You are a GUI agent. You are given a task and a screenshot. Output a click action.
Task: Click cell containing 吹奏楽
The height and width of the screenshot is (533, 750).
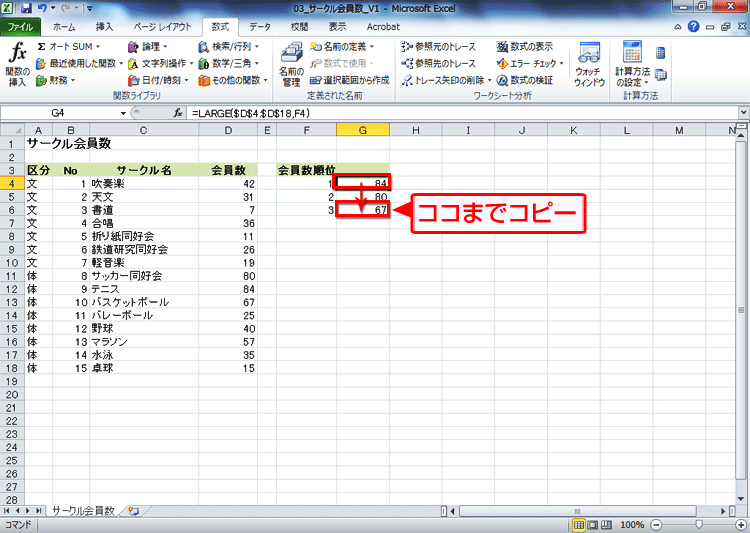tap(144, 184)
